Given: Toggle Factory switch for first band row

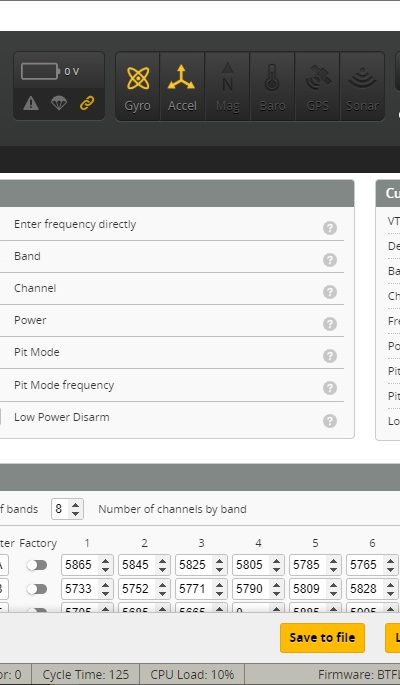Looking at the screenshot, I should (37, 565).
